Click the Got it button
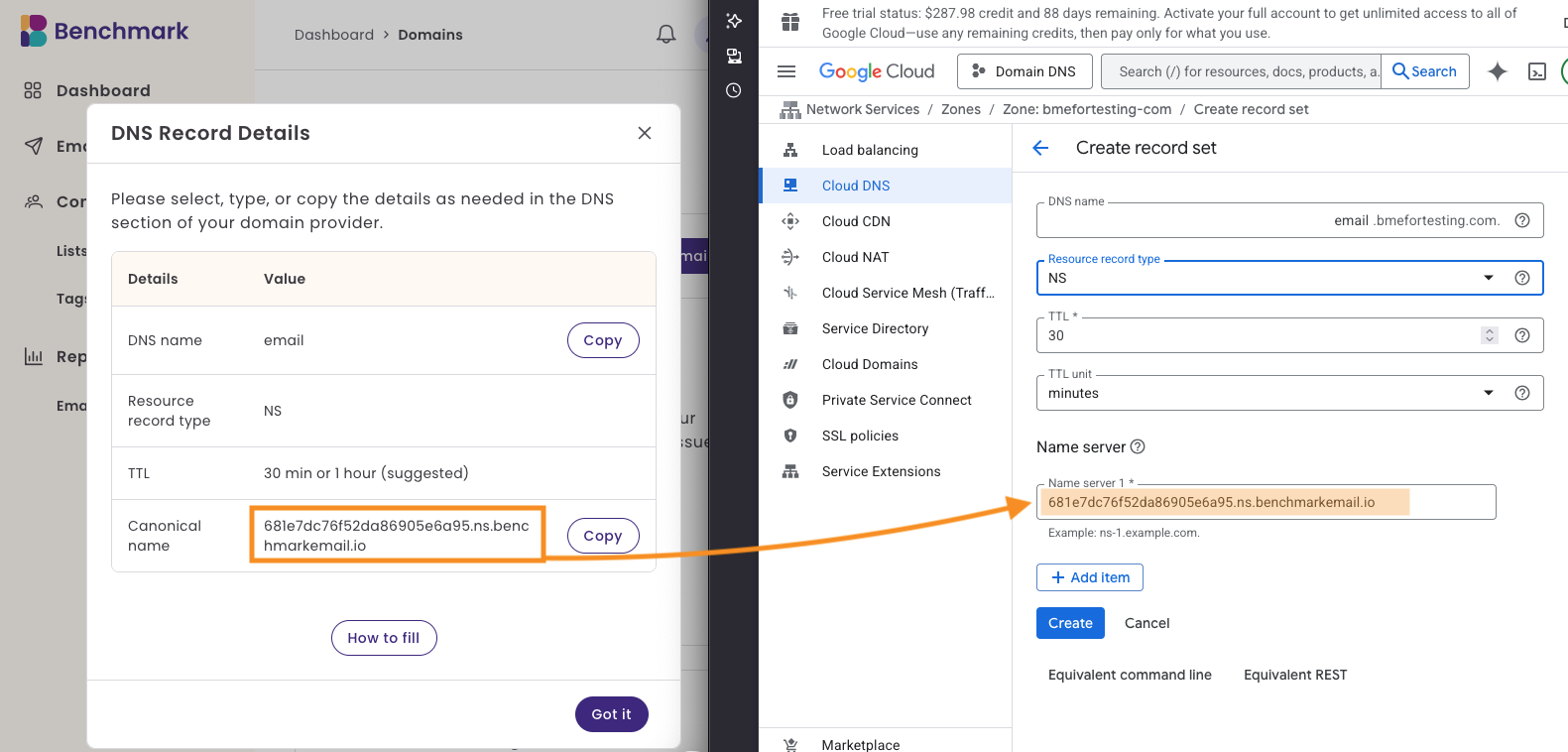Viewport: 1568px width, 752px height. tap(612, 714)
